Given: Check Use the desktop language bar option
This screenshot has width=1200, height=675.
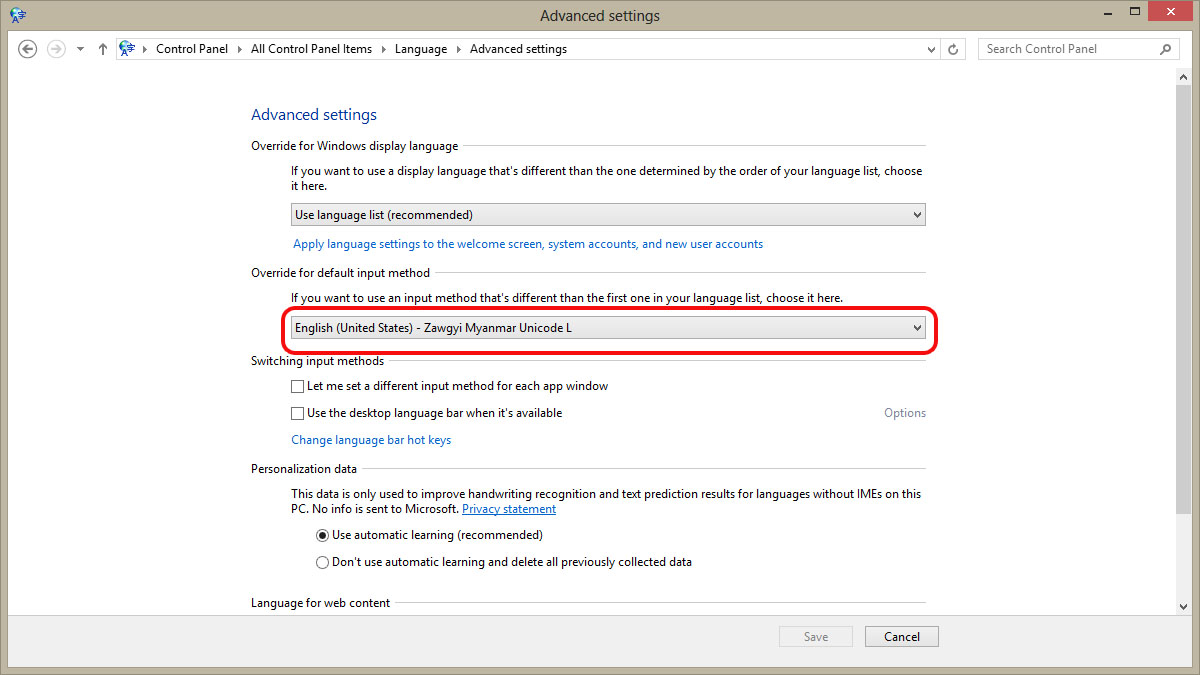Looking at the screenshot, I should click(x=298, y=413).
